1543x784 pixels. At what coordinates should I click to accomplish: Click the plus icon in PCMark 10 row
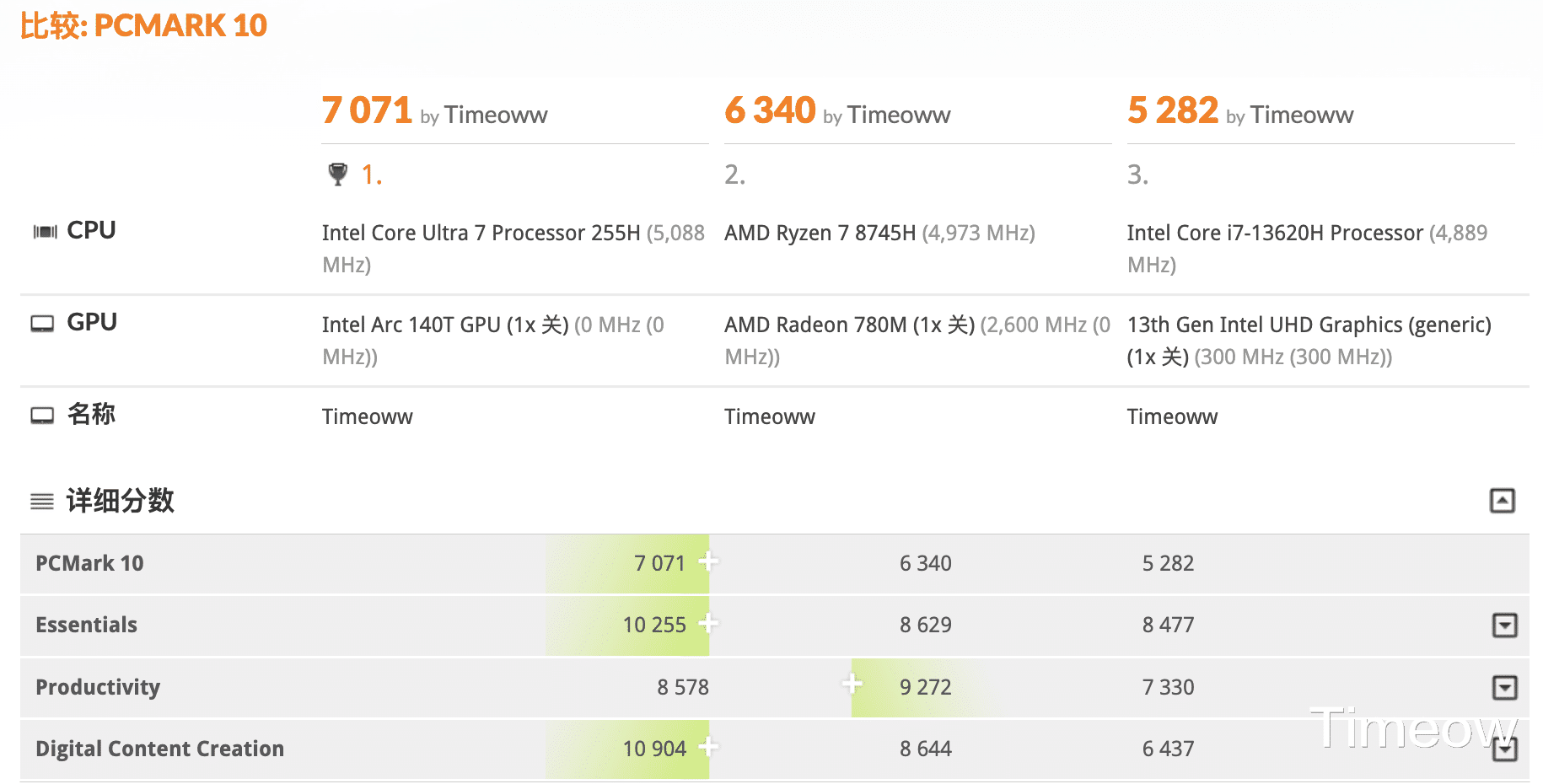(708, 561)
